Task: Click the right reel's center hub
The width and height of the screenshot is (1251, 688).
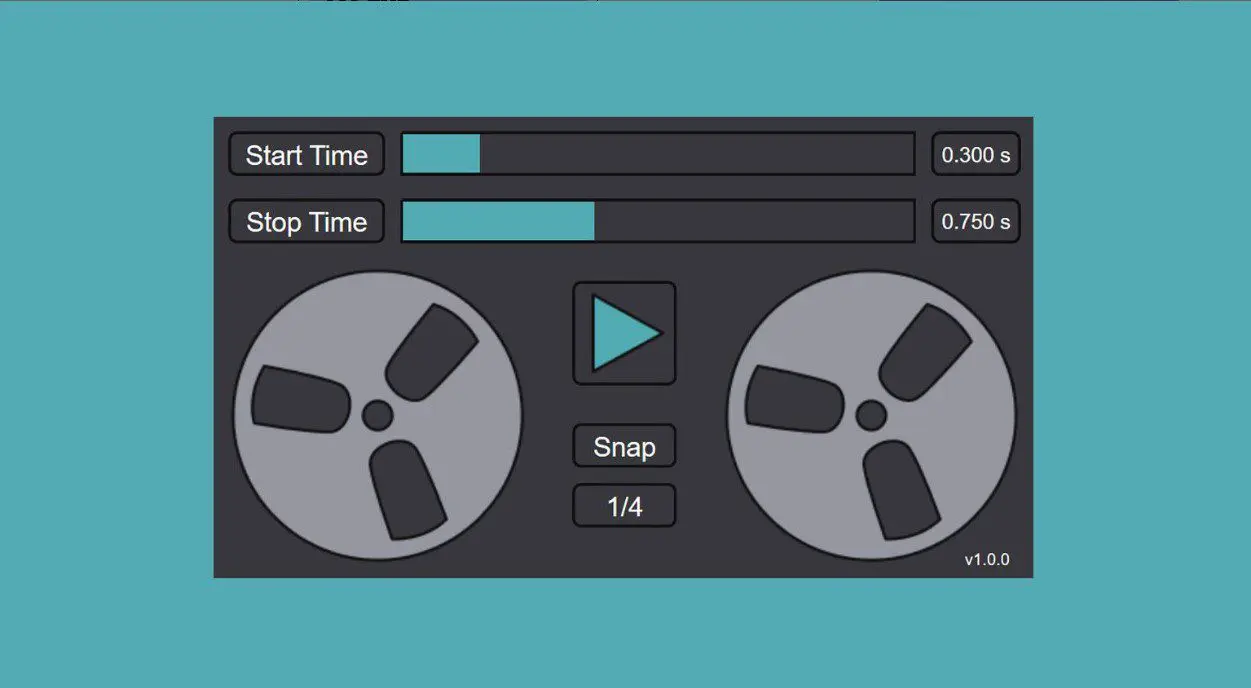Action: 873,414
